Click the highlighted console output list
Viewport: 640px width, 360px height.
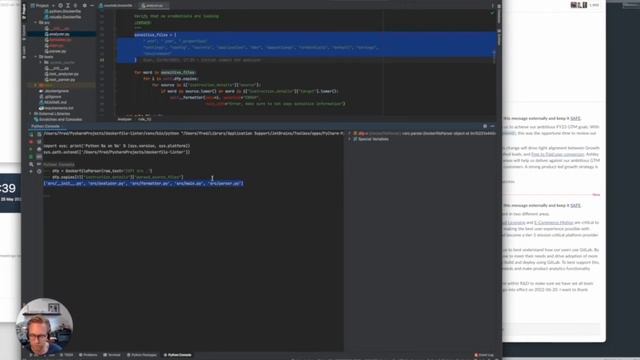143,184
